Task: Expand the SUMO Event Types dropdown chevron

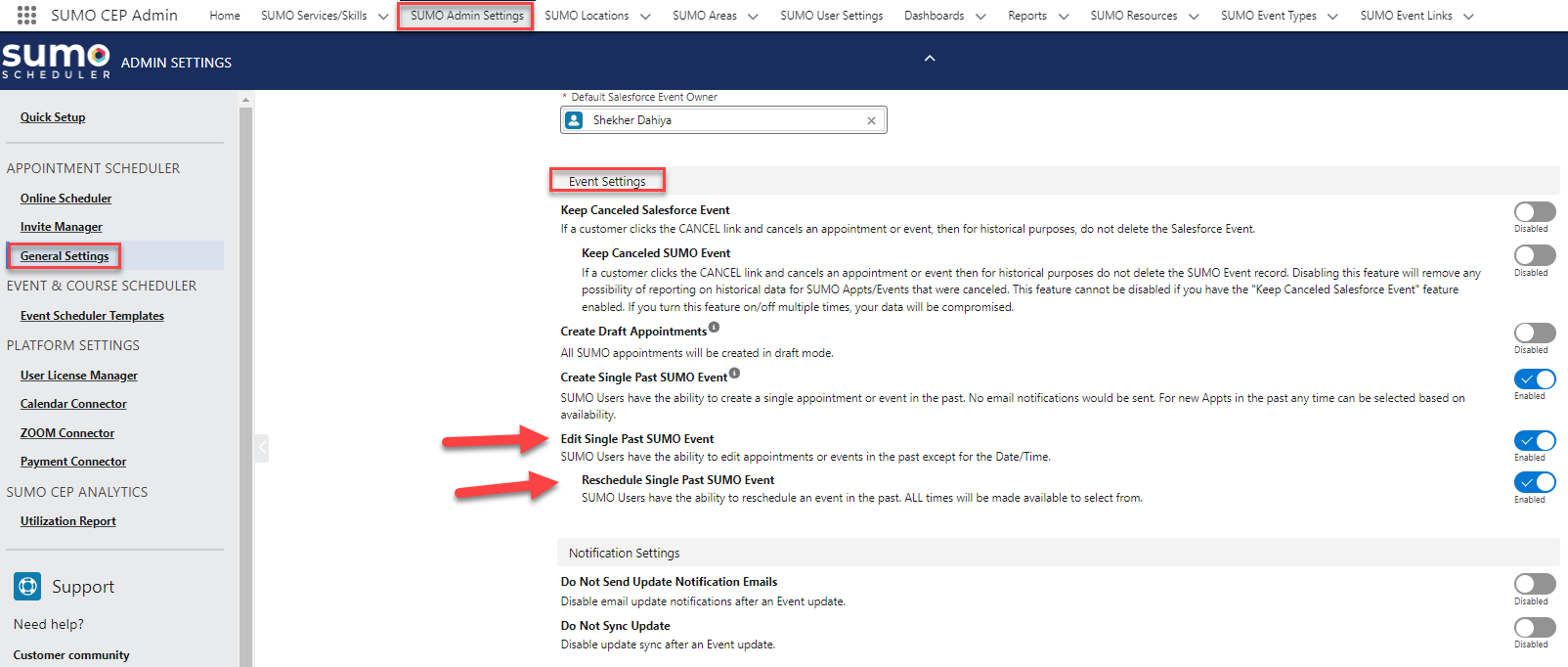Action: 1332,17
